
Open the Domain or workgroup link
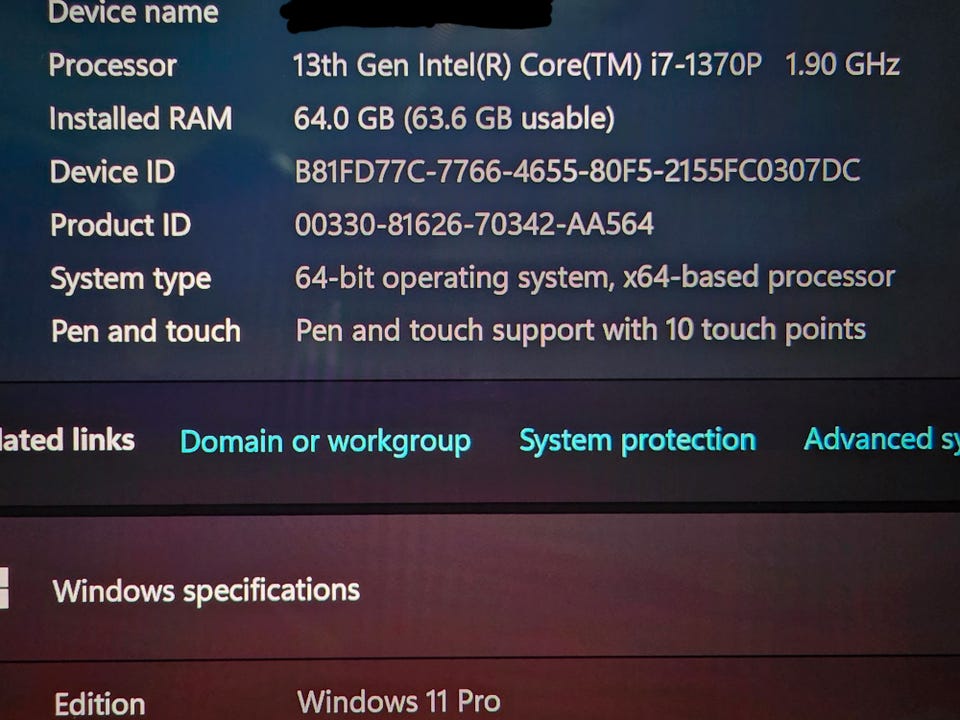tap(325, 441)
